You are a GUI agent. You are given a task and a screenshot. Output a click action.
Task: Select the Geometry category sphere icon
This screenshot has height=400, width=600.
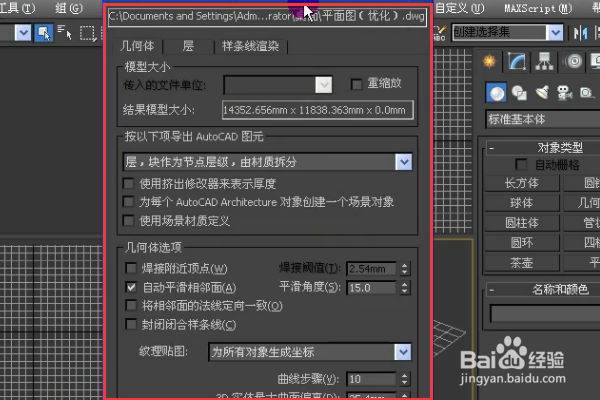[496, 93]
